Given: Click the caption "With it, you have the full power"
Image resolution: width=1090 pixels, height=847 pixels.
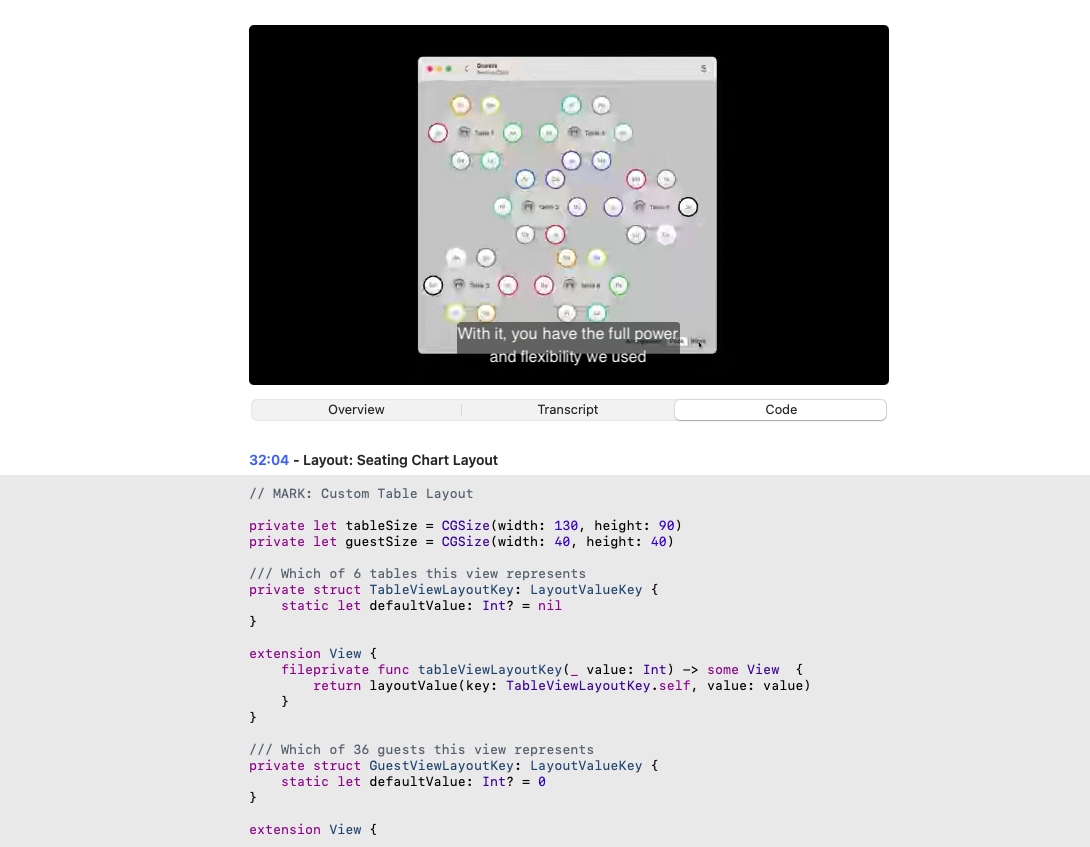Looking at the screenshot, I should point(567,334).
